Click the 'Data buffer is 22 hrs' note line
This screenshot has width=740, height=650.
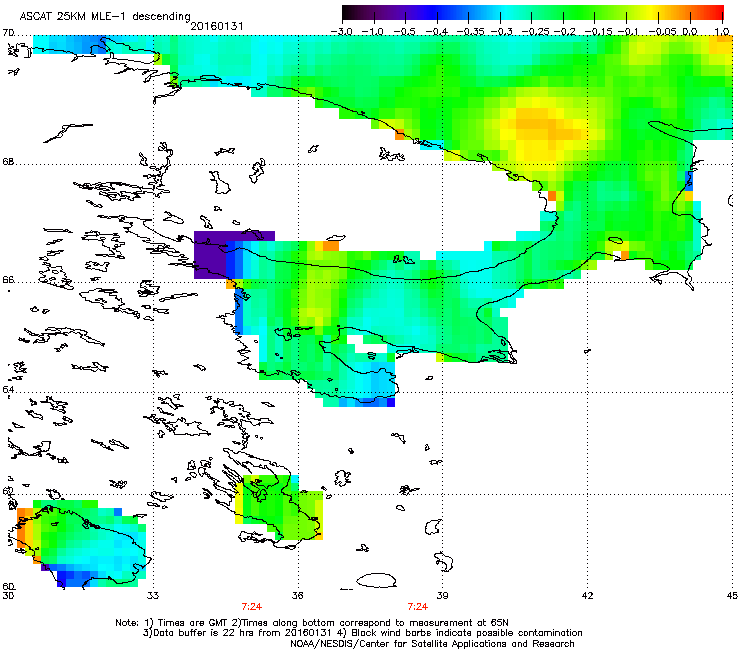click(x=362, y=633)
